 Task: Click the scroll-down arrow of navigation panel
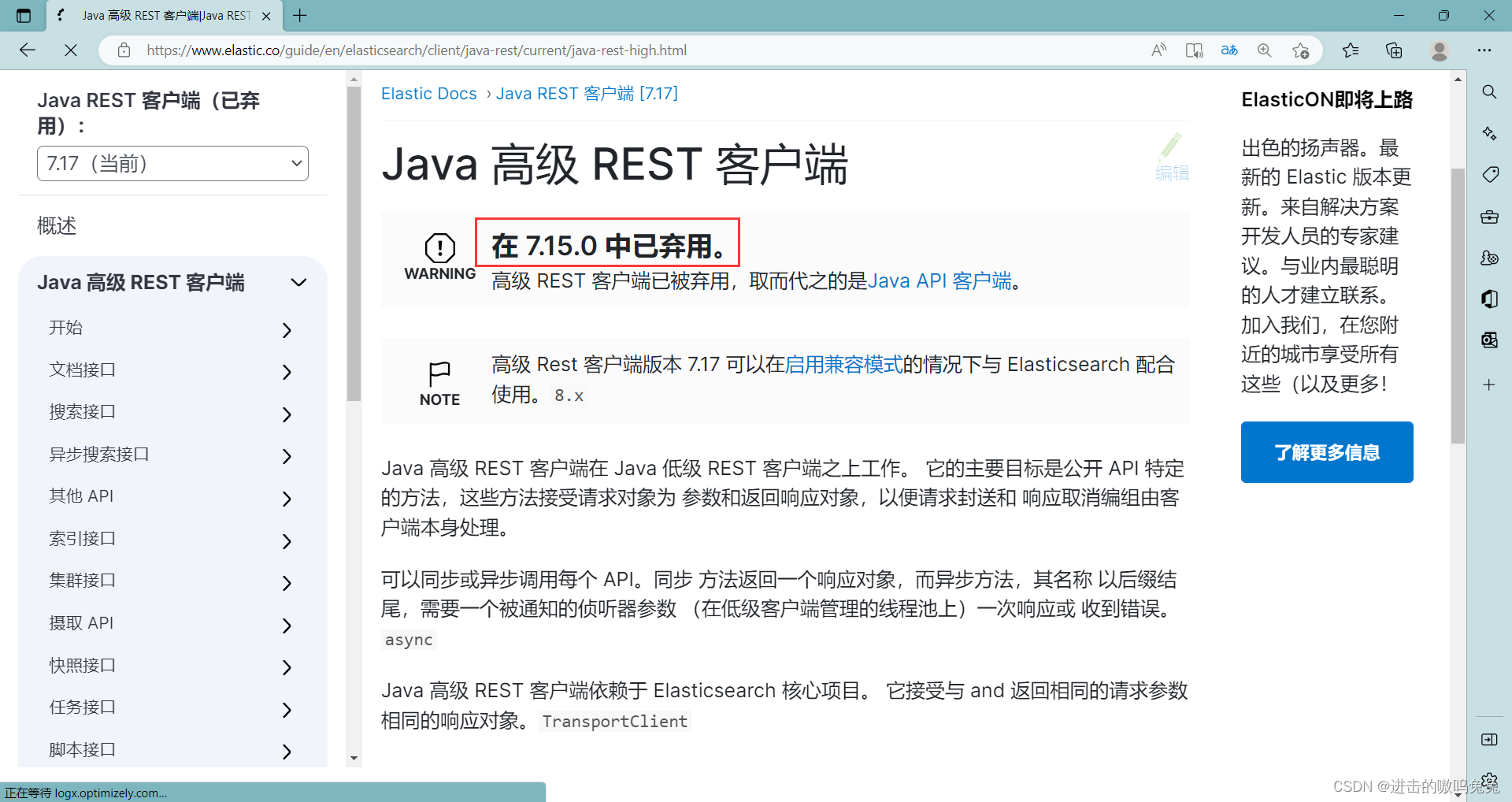(354, 758)
